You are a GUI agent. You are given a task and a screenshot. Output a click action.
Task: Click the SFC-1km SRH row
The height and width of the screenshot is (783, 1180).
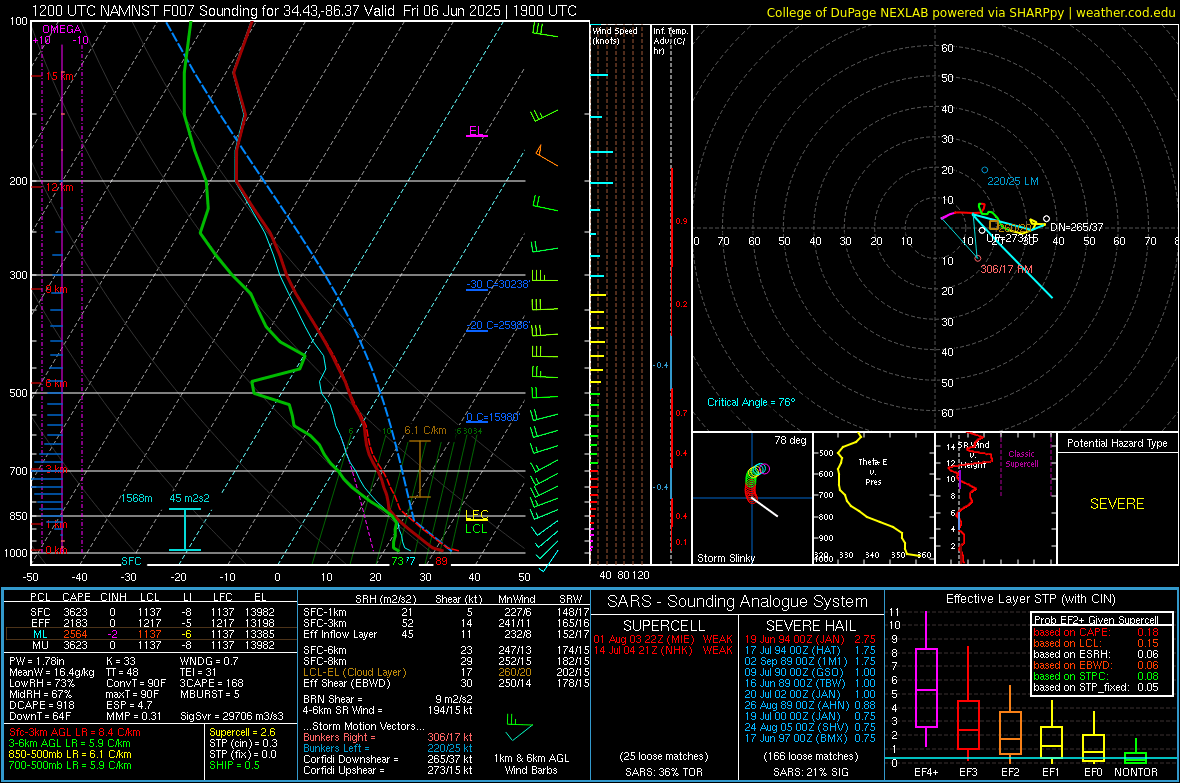[446, 612]
